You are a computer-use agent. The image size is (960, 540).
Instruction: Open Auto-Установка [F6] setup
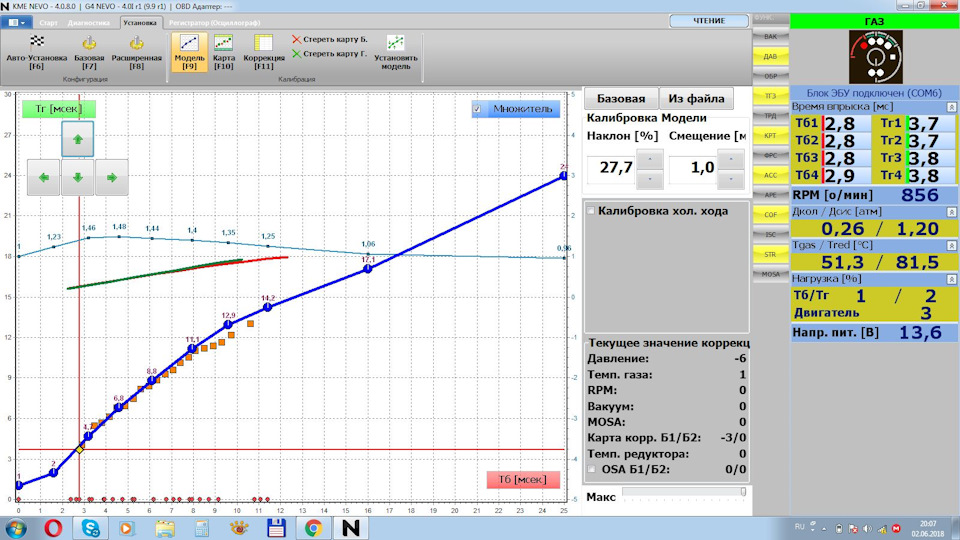pos(37,52)
